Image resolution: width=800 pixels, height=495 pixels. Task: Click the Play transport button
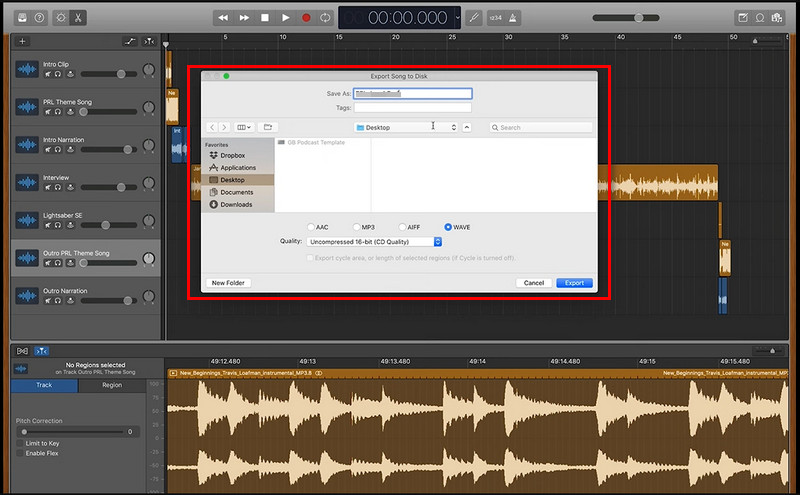pyautogui.click(x=286, y=18)
